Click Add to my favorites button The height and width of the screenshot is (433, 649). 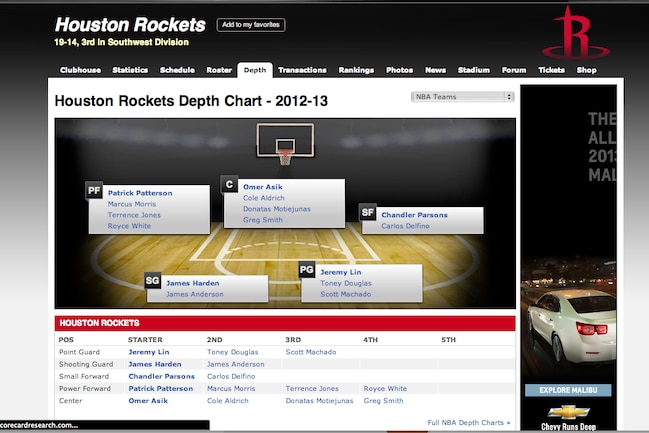251,25
